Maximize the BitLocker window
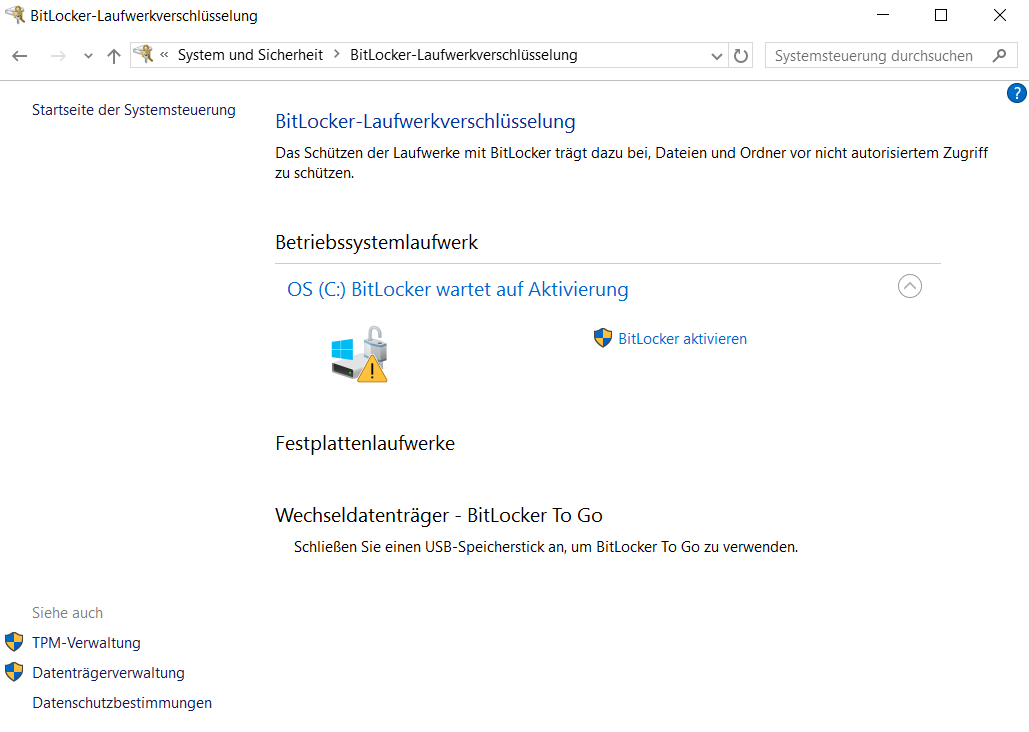This screenshot has width=1029, height=732. [941, 15]
